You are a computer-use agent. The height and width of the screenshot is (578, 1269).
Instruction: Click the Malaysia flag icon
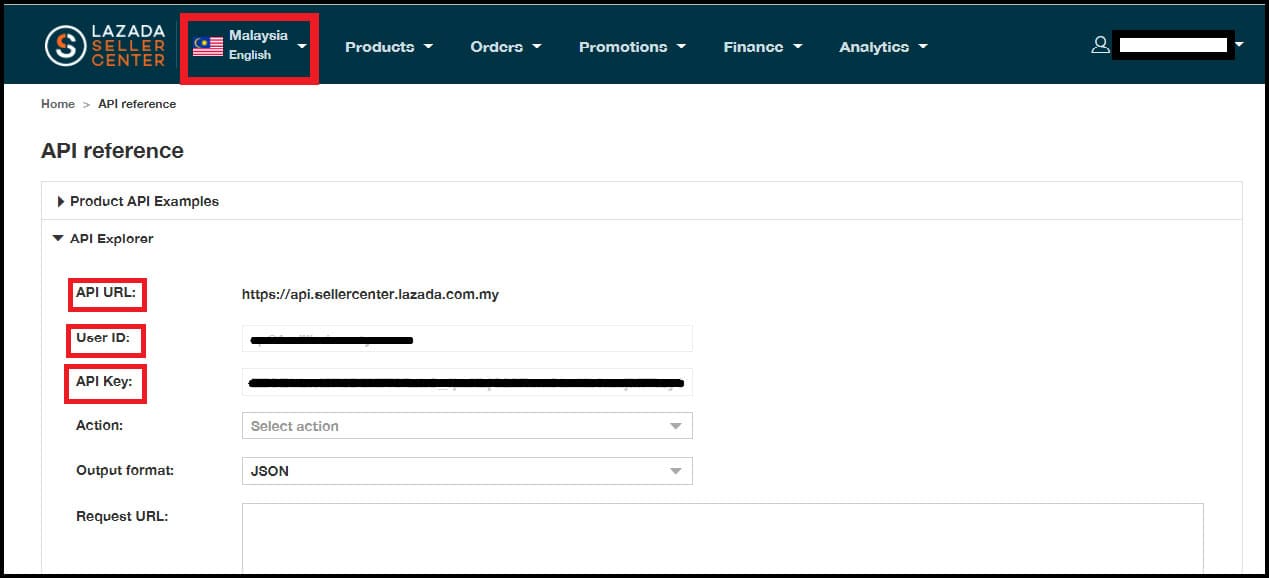(x=208, y=46)
